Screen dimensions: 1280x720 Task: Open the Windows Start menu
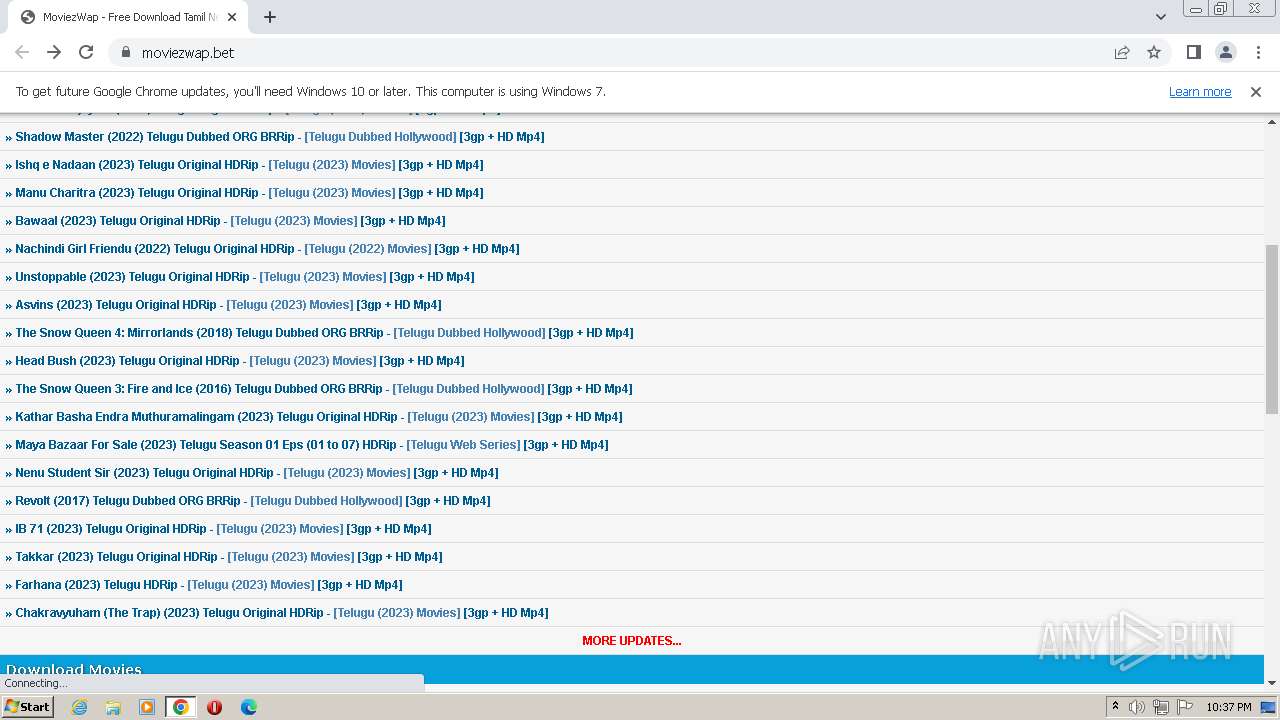coord(27,707)
